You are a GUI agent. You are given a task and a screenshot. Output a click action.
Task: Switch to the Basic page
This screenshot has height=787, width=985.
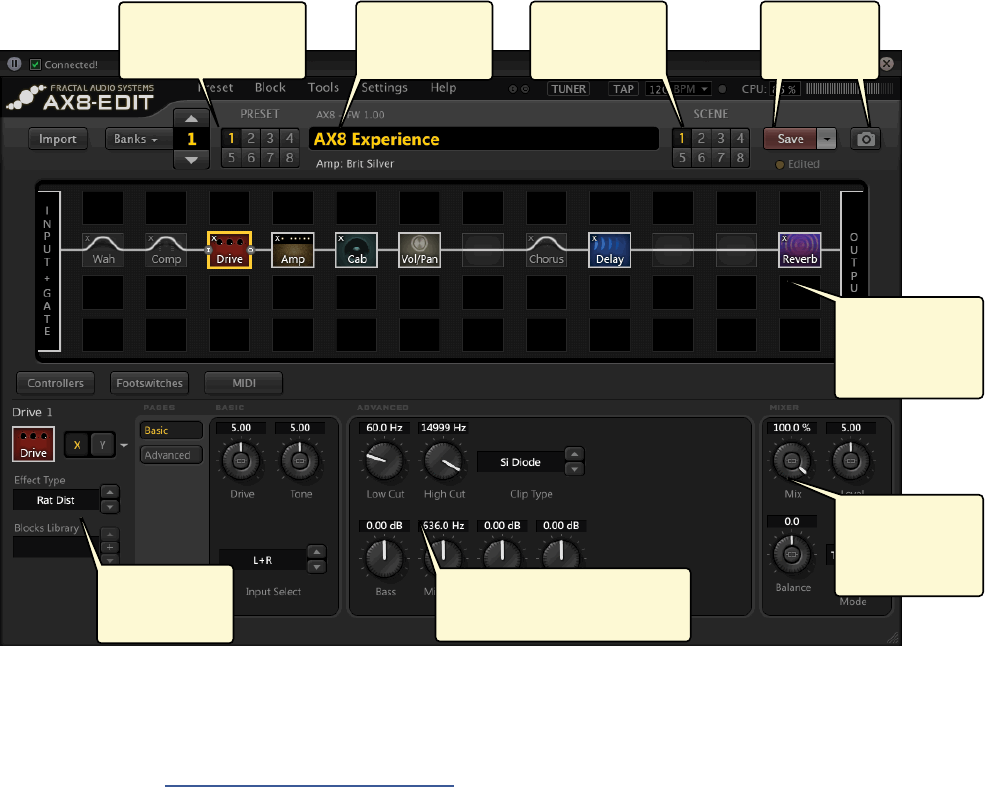click(171, 430)
